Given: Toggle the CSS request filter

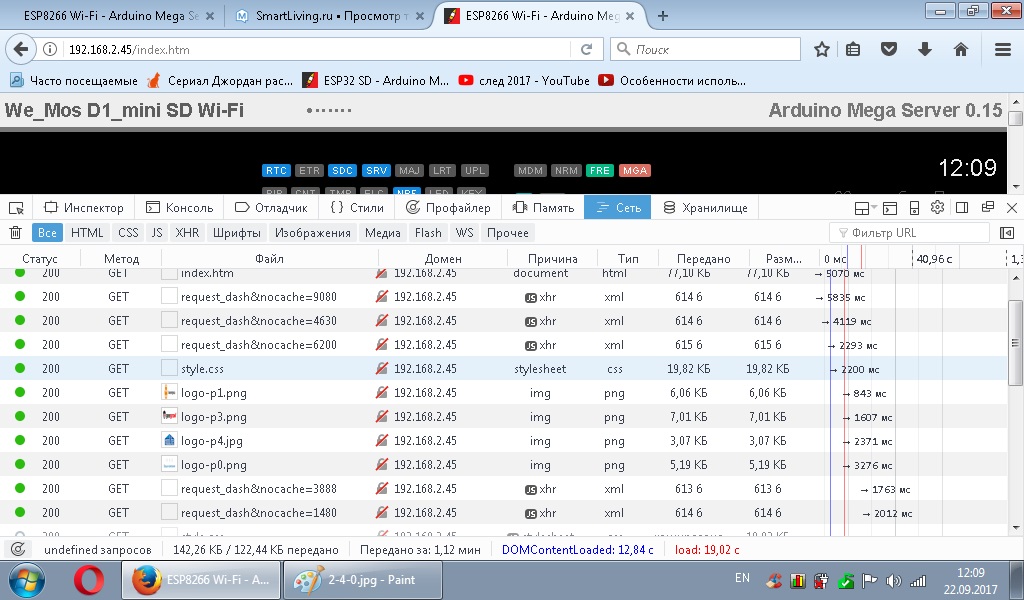Looking at the screenshot, I should 128,233.
